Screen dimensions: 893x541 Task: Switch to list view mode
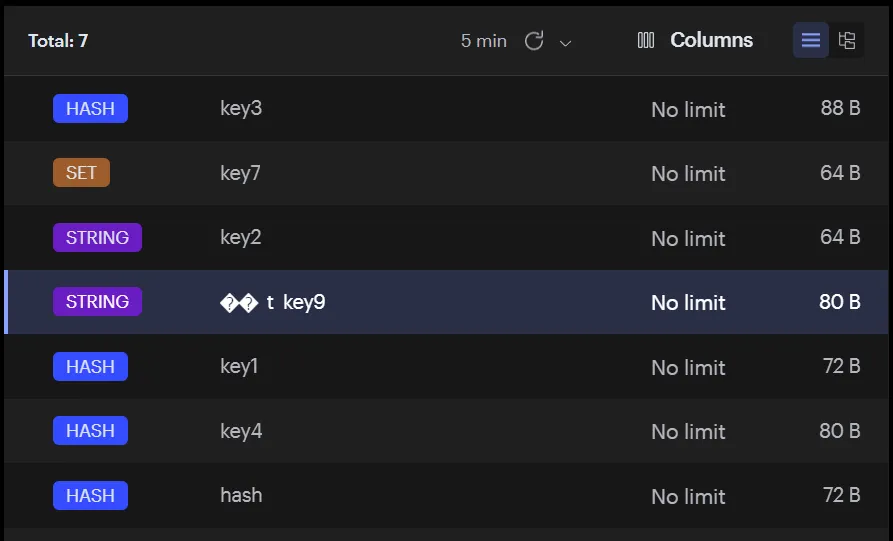click(x=811, y=40)
